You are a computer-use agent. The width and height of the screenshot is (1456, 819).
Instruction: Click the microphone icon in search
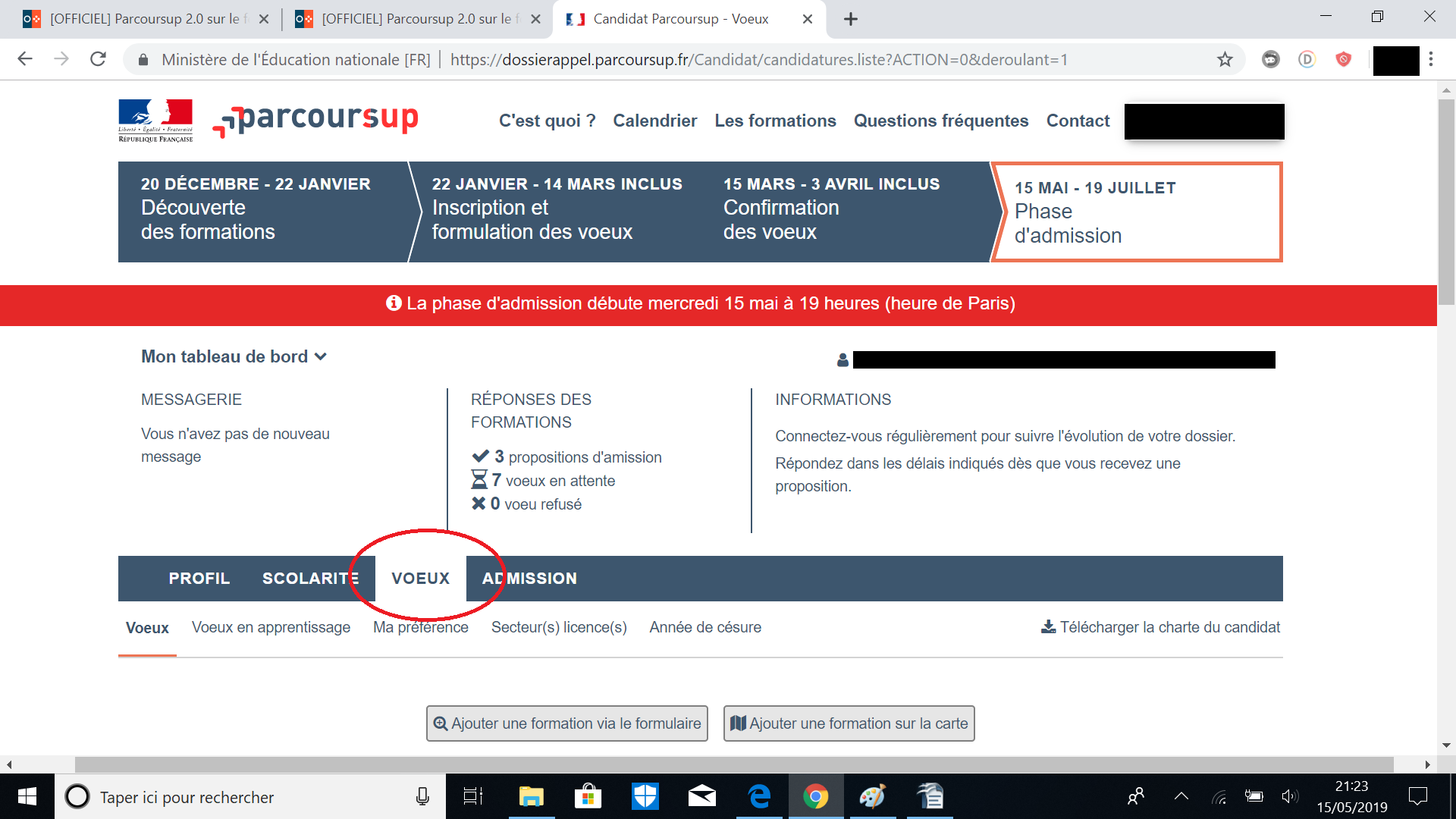tap(422, 796)
